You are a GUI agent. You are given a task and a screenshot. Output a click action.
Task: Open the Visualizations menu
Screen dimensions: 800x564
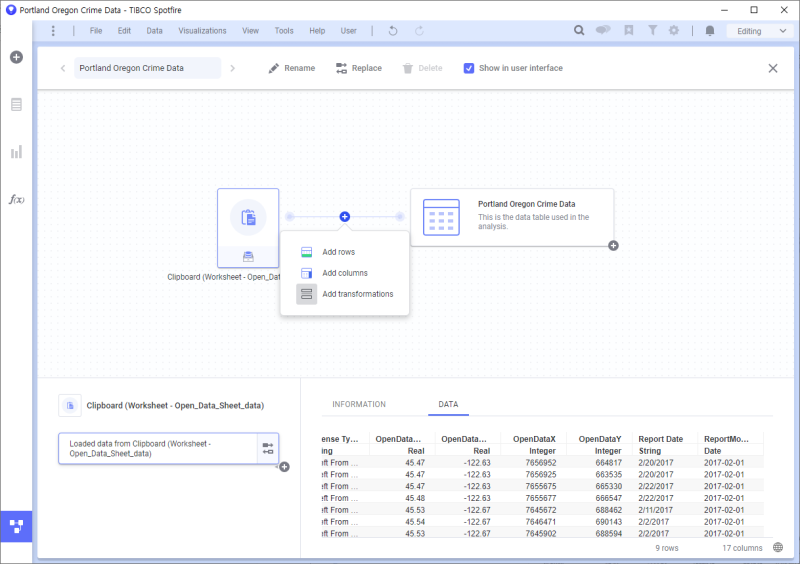202,31
